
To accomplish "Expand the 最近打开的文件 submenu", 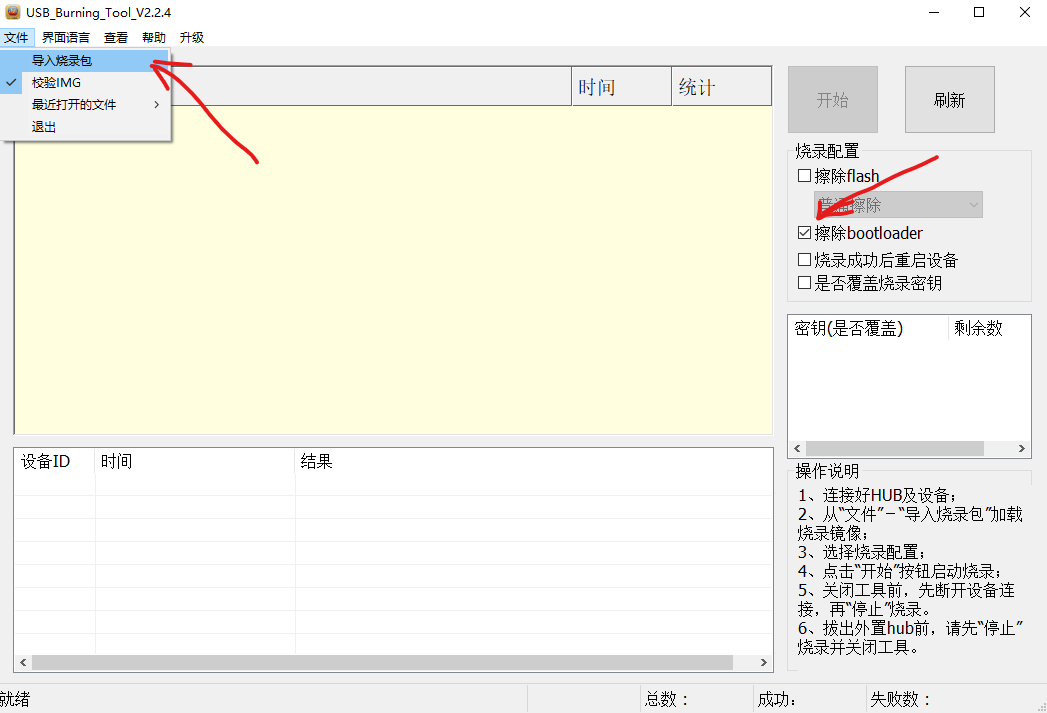I will [x=74, y=104].
